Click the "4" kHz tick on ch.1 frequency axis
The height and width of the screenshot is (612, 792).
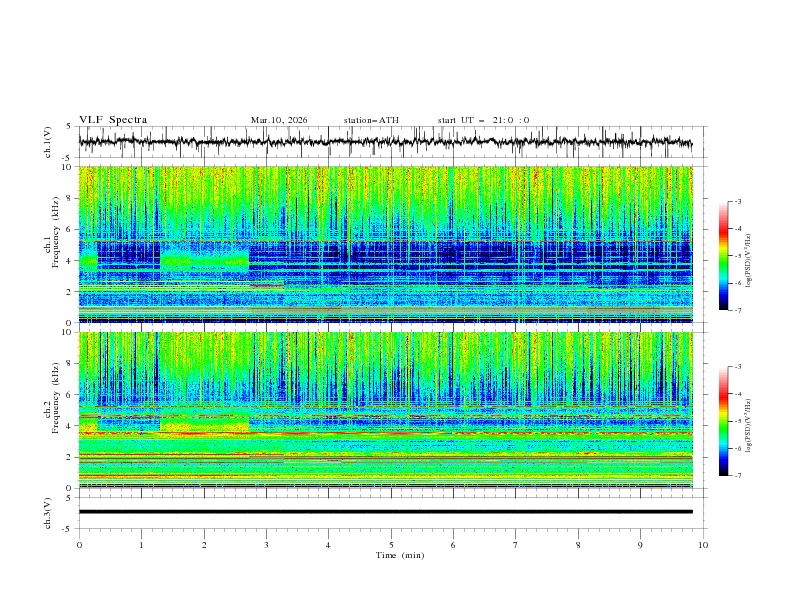[x=70, y=261]
